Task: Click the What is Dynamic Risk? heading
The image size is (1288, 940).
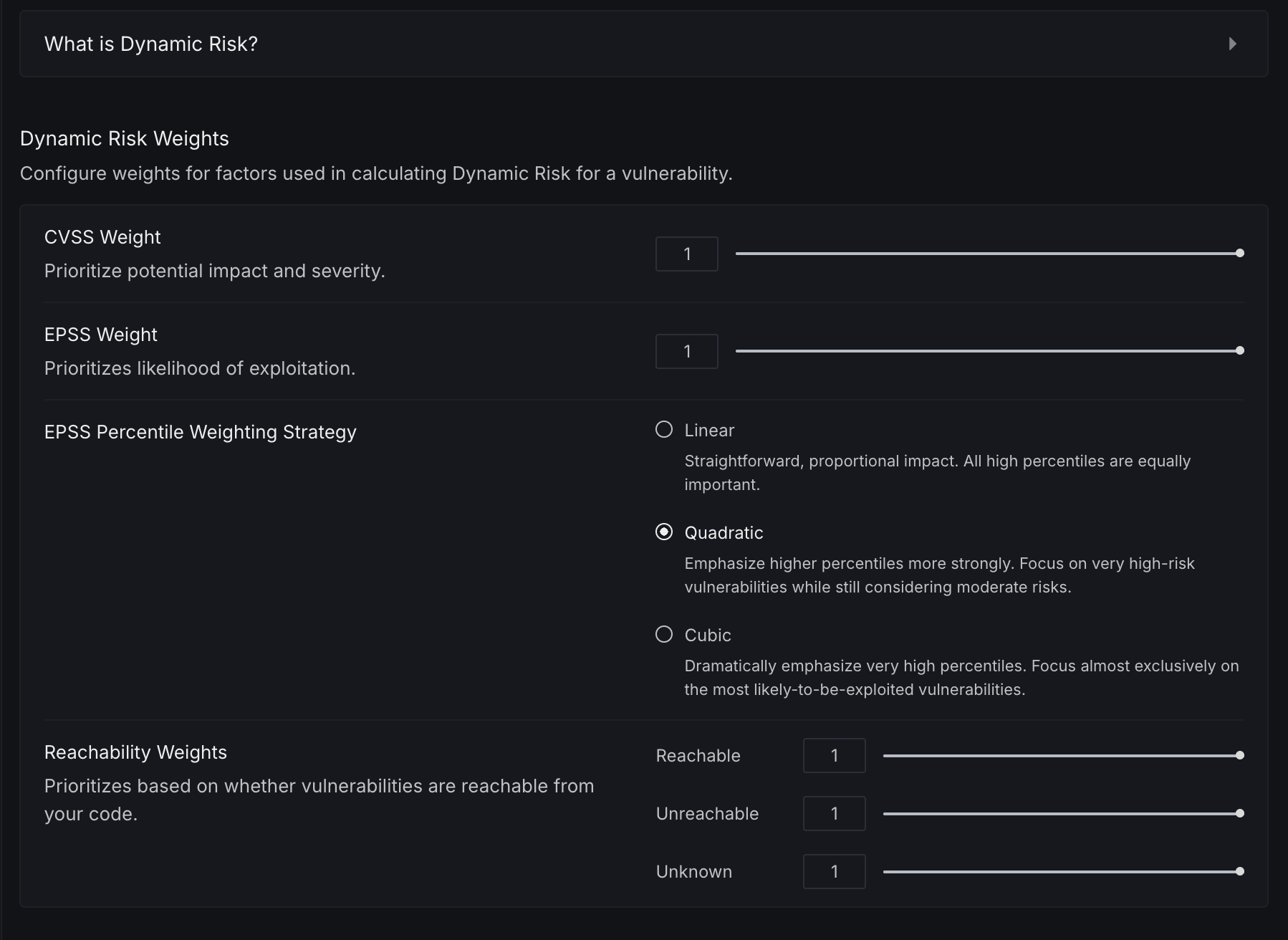Action: click(151, 44)
